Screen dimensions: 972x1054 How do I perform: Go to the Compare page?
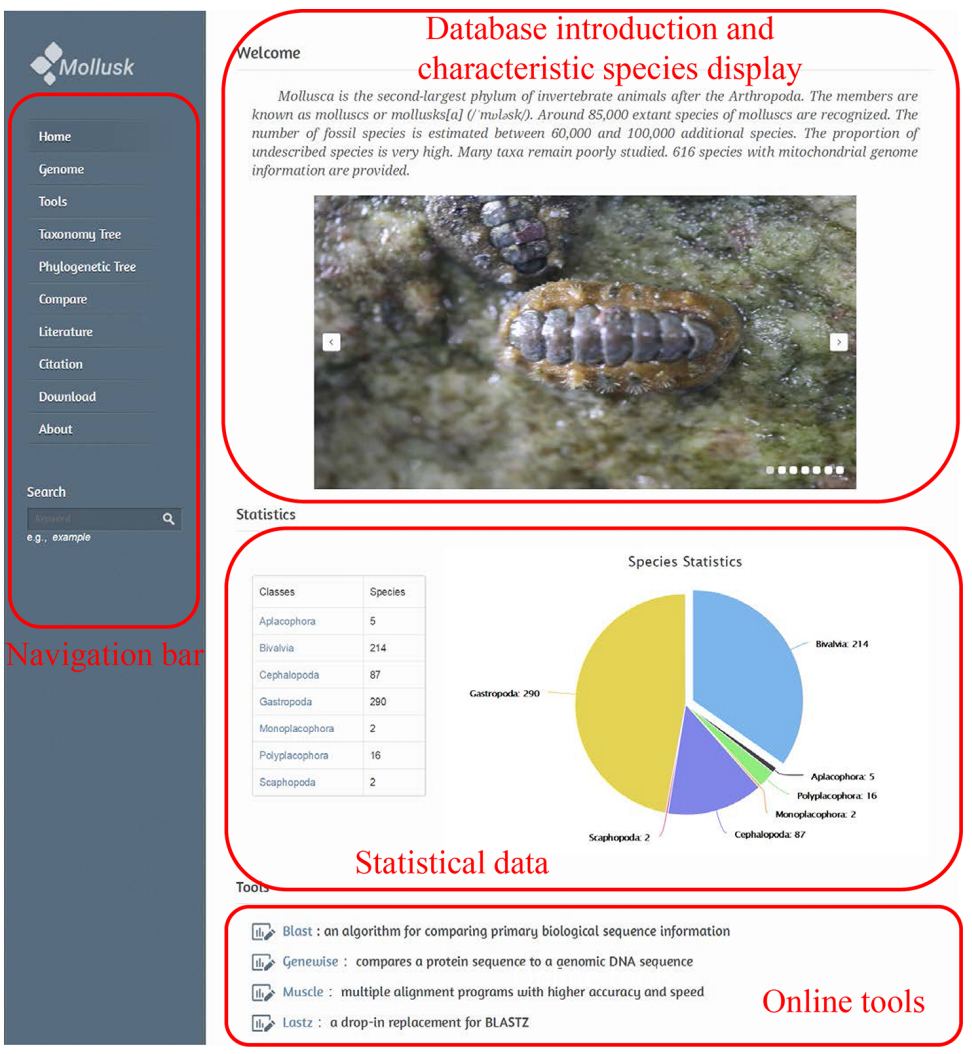(63, 299)
